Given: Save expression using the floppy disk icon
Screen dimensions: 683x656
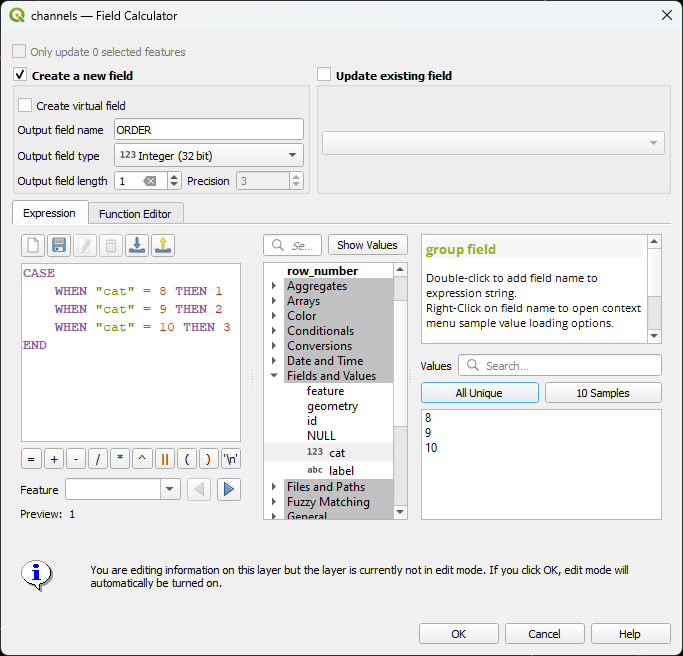Looking at the screenshot, I should [x=59, y=245].
